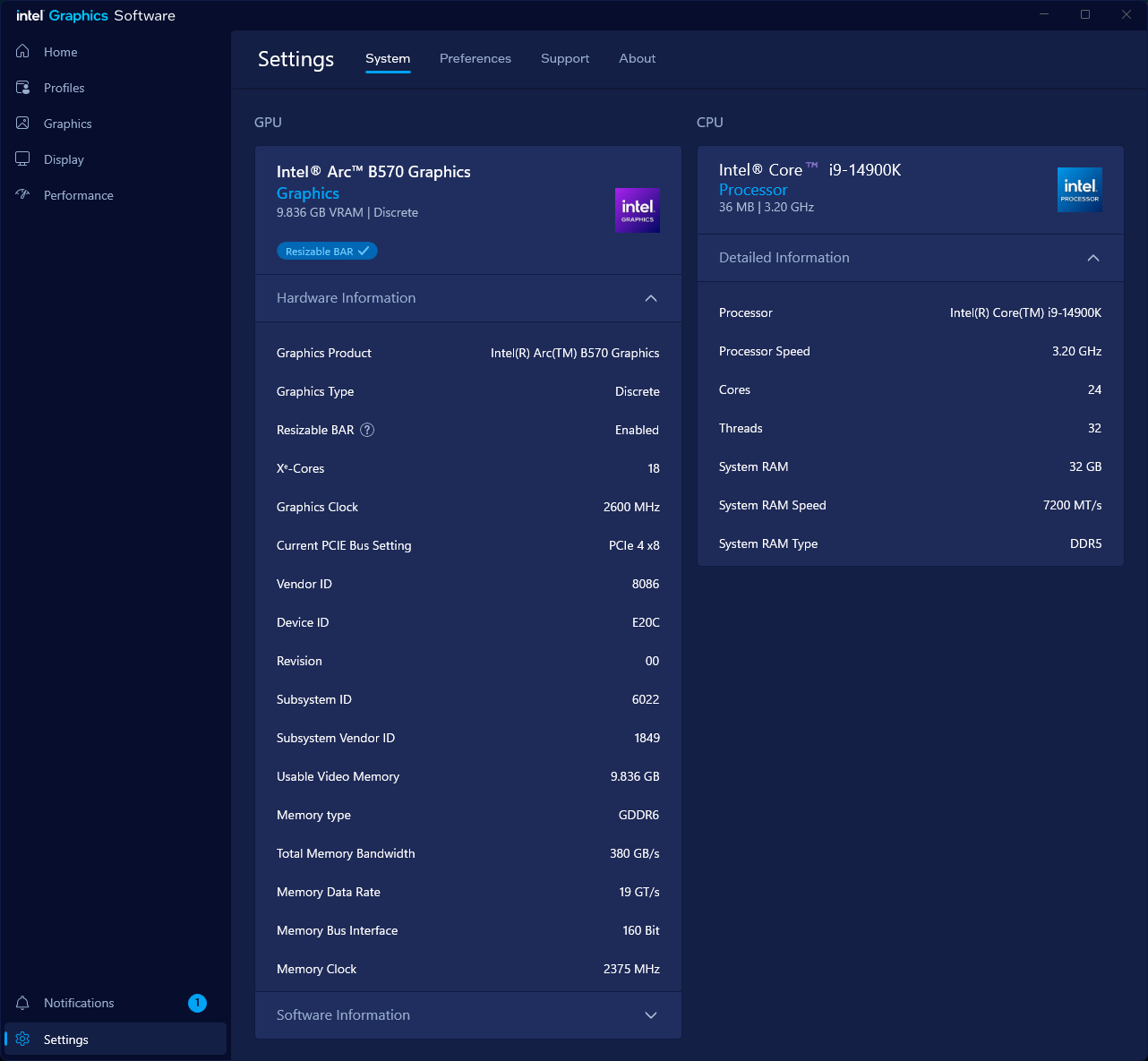
Task: Select Settings in sidebar
Action: click(116, 1039)
